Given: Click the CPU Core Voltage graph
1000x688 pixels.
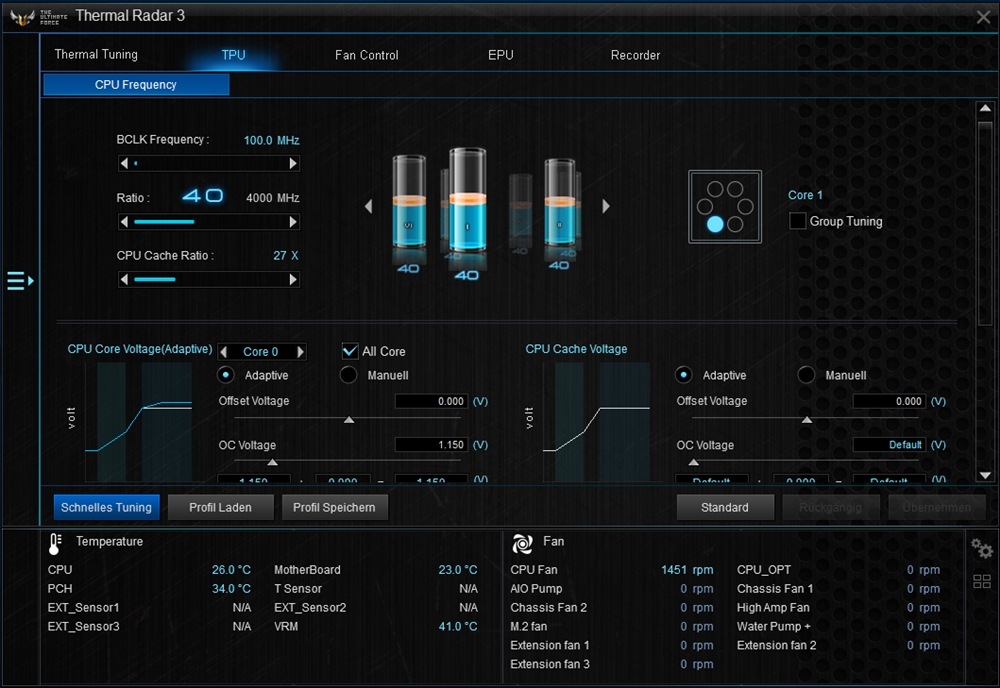Looking at the screenshot, I should tap(138, 421).
